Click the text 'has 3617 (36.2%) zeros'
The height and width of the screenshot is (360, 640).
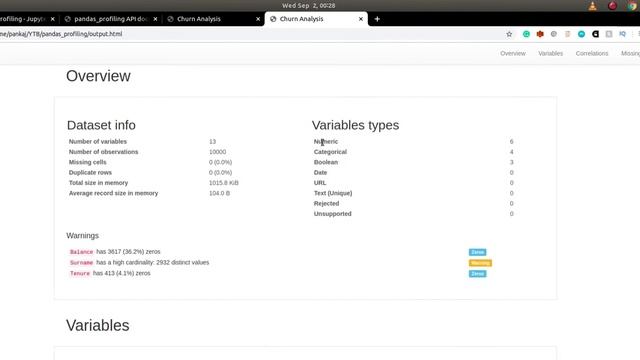click(128, 252)
